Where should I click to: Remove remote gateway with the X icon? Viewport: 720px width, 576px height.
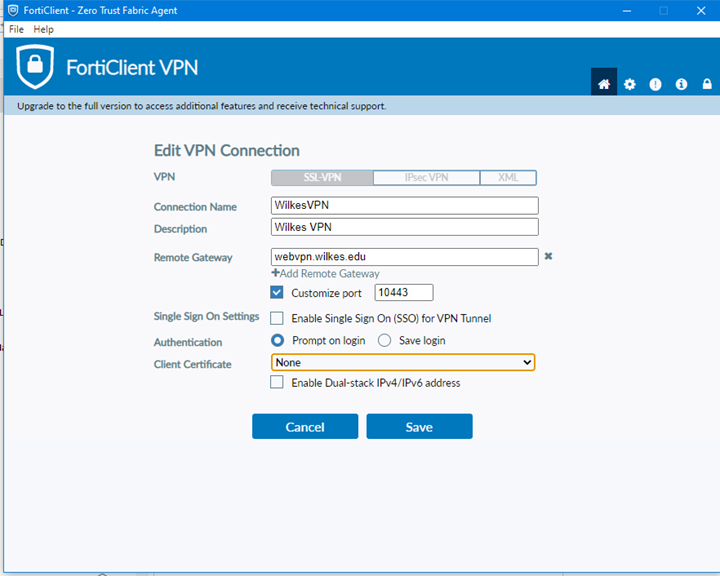coord(548,256)
